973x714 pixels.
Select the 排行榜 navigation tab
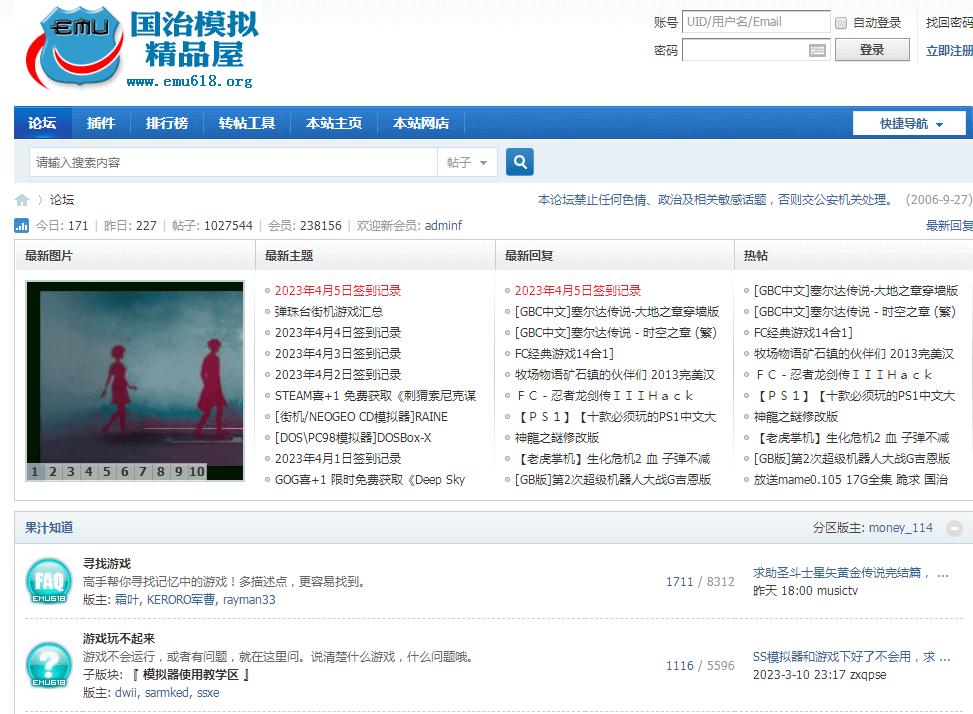click(x=166, y=123)
